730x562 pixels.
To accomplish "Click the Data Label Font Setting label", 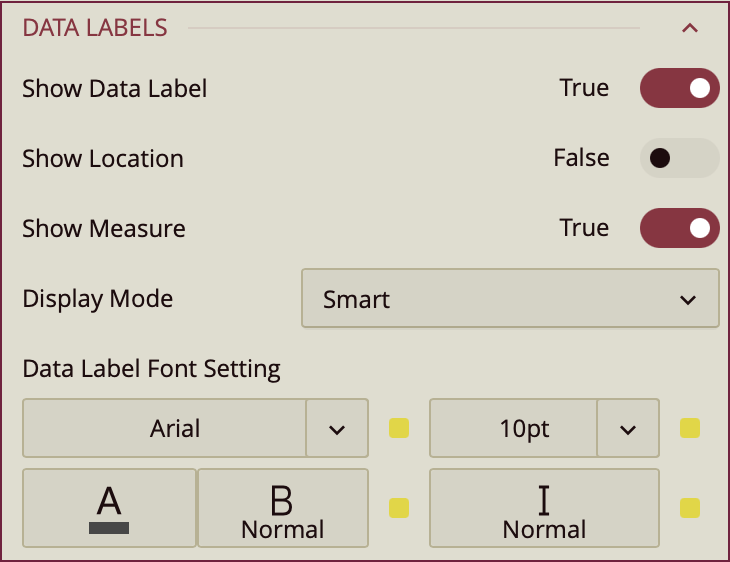I will (151, 369).
